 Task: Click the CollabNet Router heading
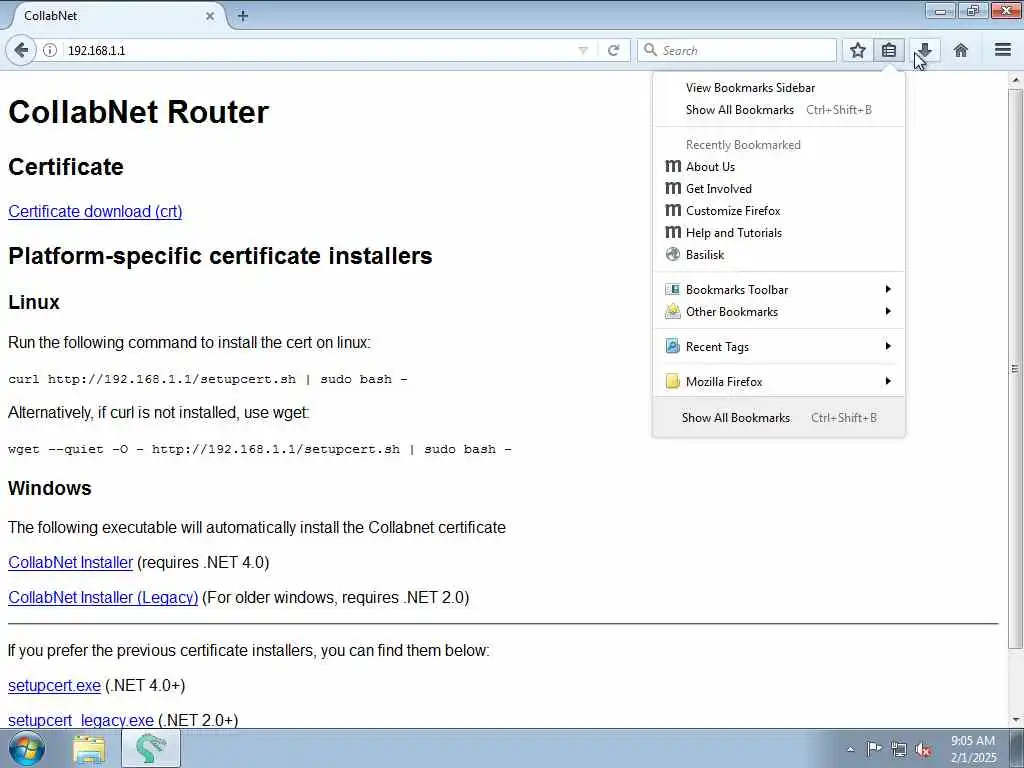click(x=138, y=112)
